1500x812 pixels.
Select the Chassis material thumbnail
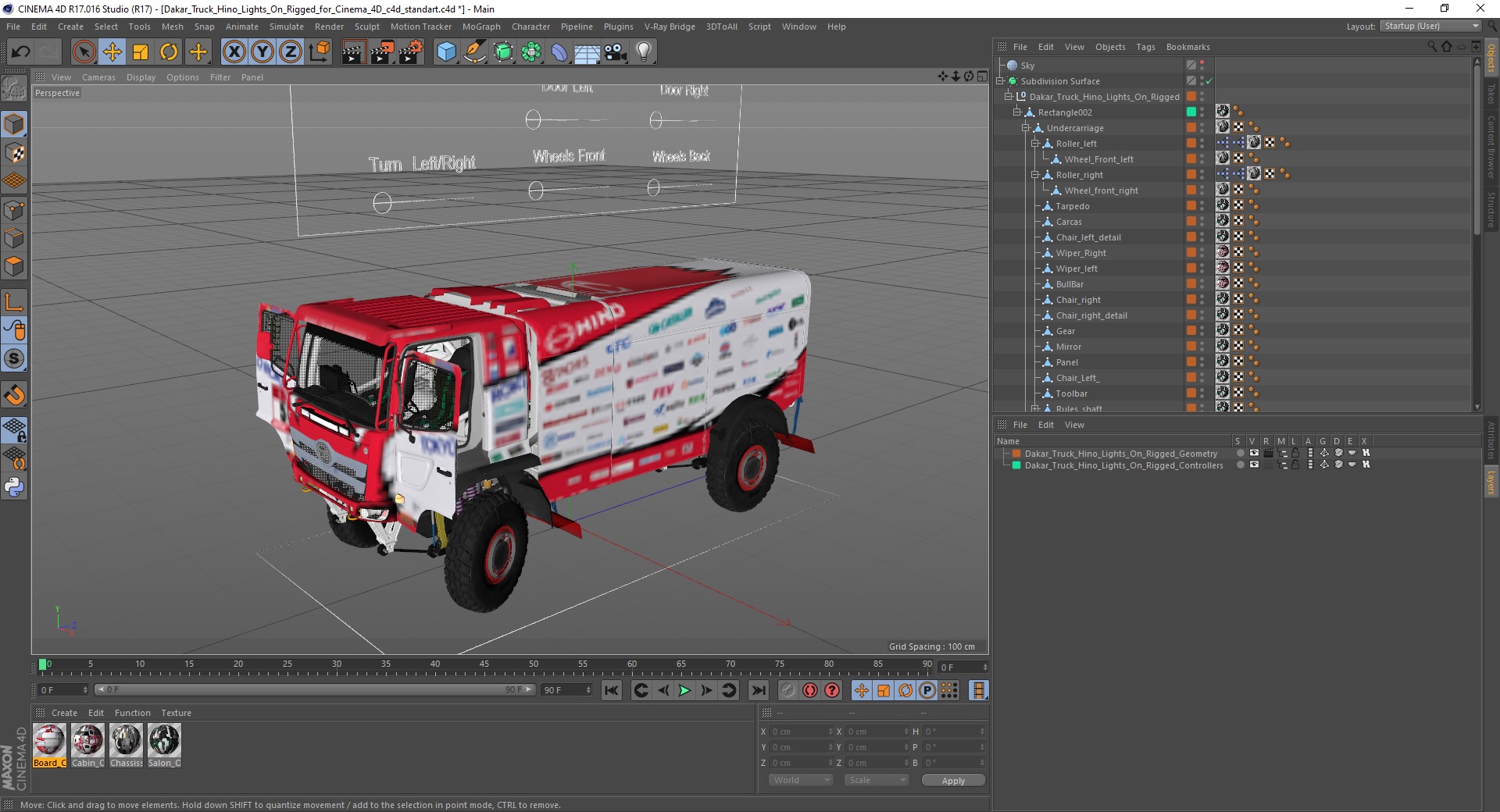pyautogui.click(x=126, y=746)
